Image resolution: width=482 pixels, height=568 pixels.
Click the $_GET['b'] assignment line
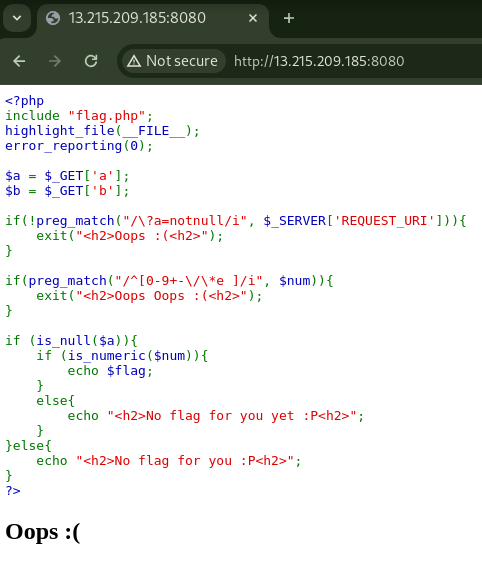tap(67, 191)
